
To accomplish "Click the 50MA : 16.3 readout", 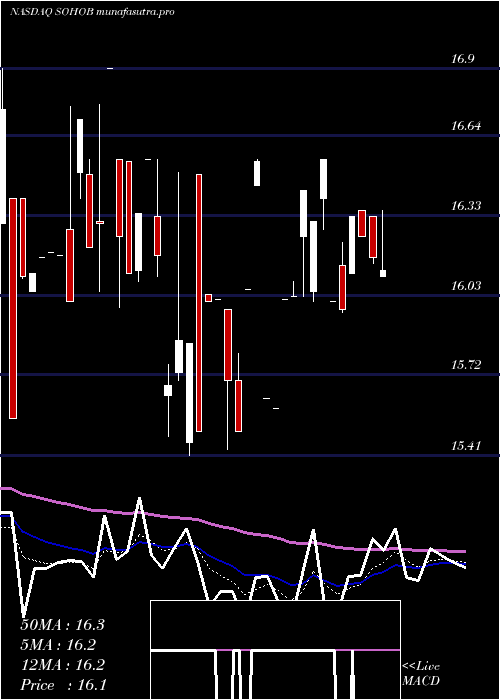I will 62,625.
